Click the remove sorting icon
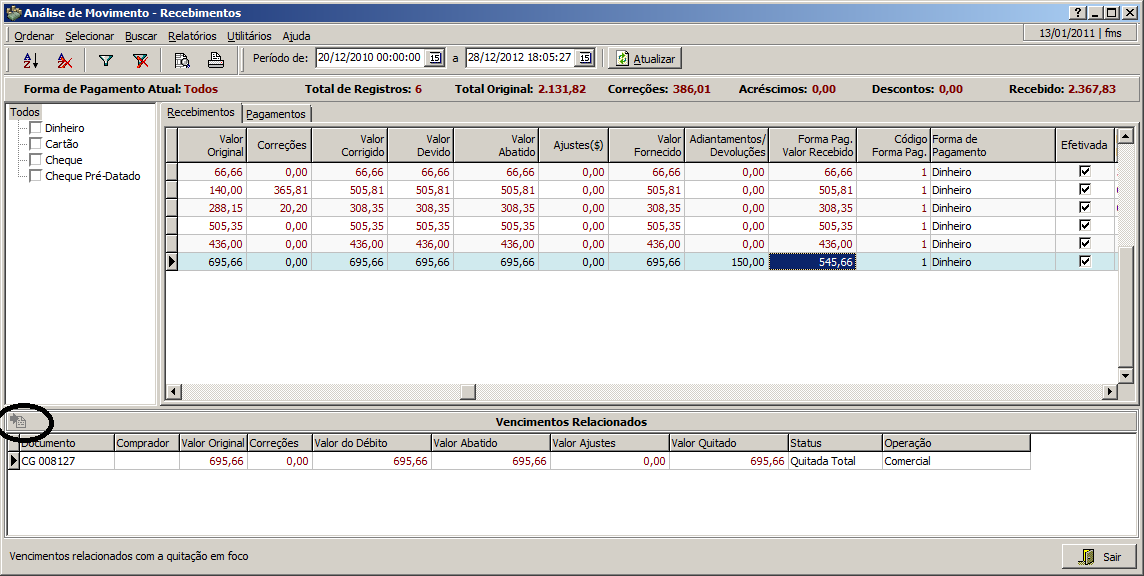This screenshot has height=576, width=1144. 65,59
